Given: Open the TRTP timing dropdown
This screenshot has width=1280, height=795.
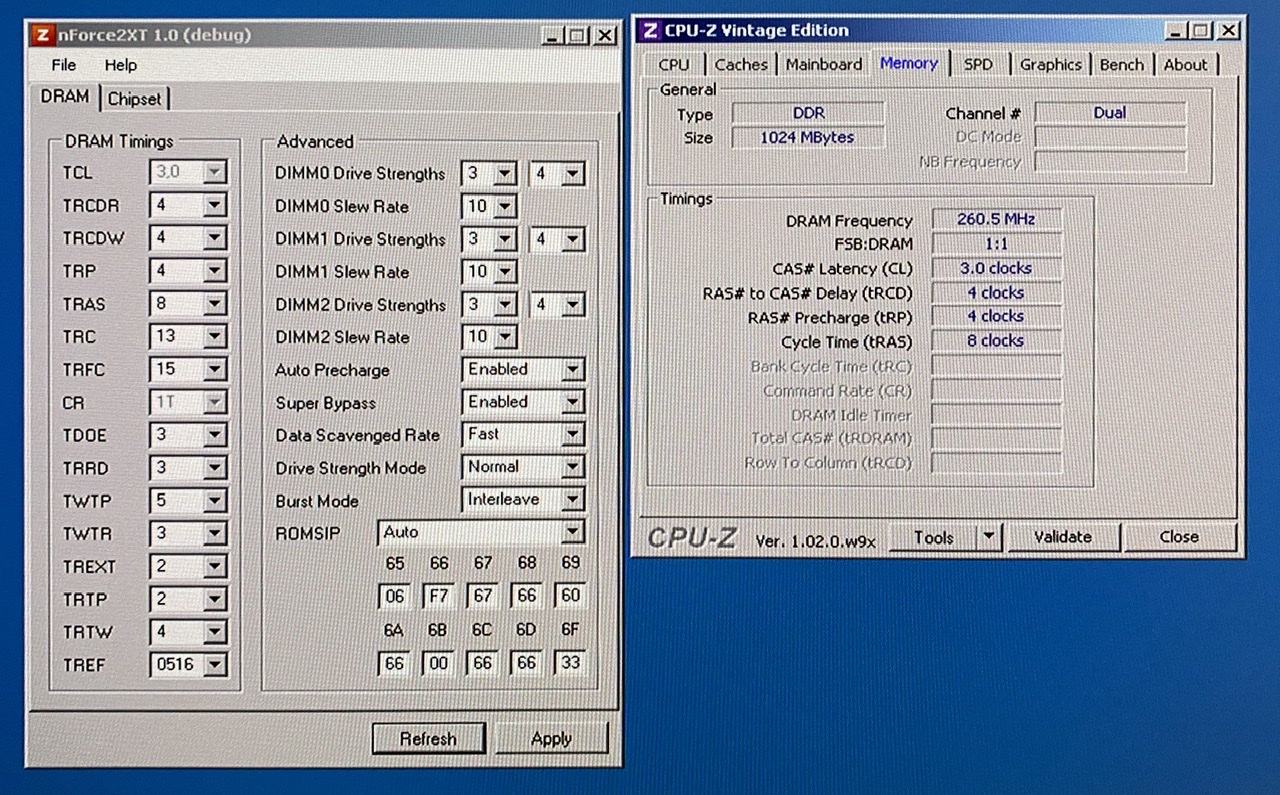Looking at the screenshot, I should (x=188, y=599).
